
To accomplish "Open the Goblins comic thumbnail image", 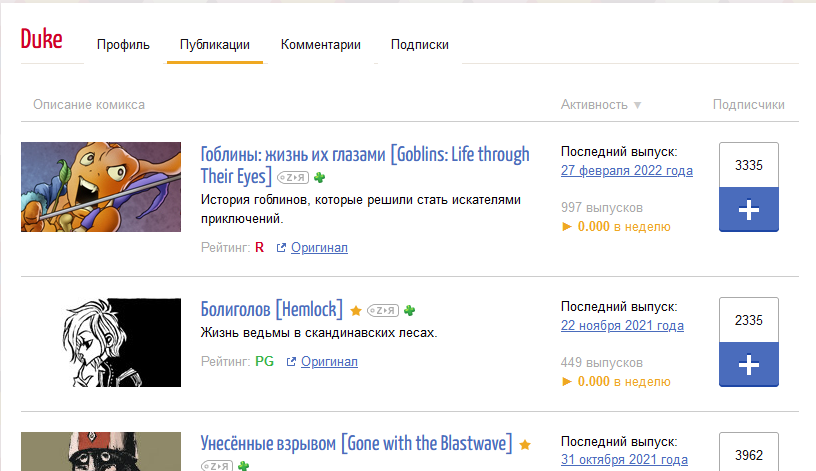I will point(101,187).
